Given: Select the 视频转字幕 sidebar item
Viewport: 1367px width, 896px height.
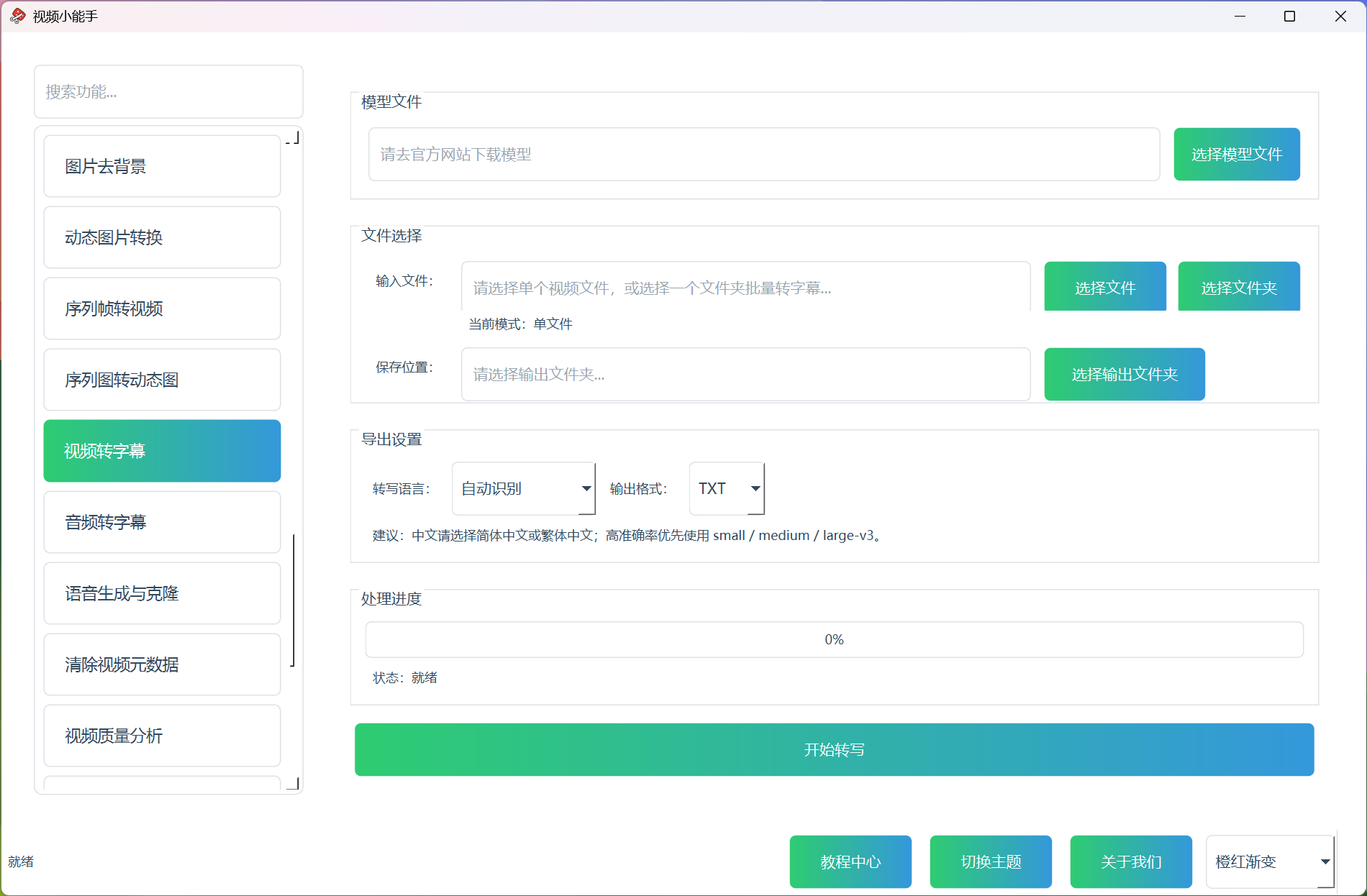Looking at the screenshot, I should 162,451.
